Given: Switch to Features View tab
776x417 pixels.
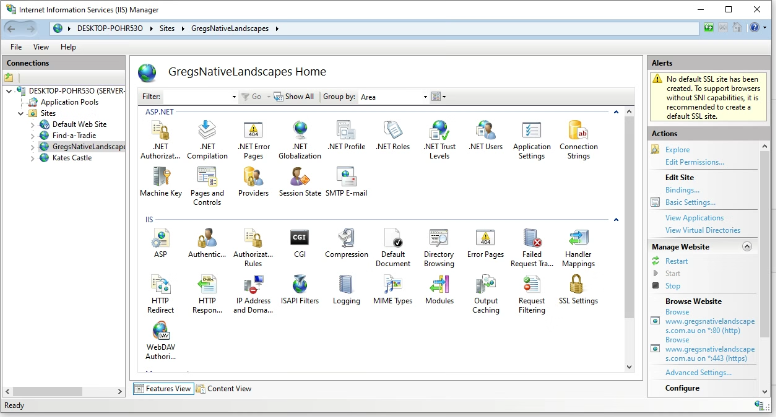Looking at the screenshot, I should coord(163,389).
